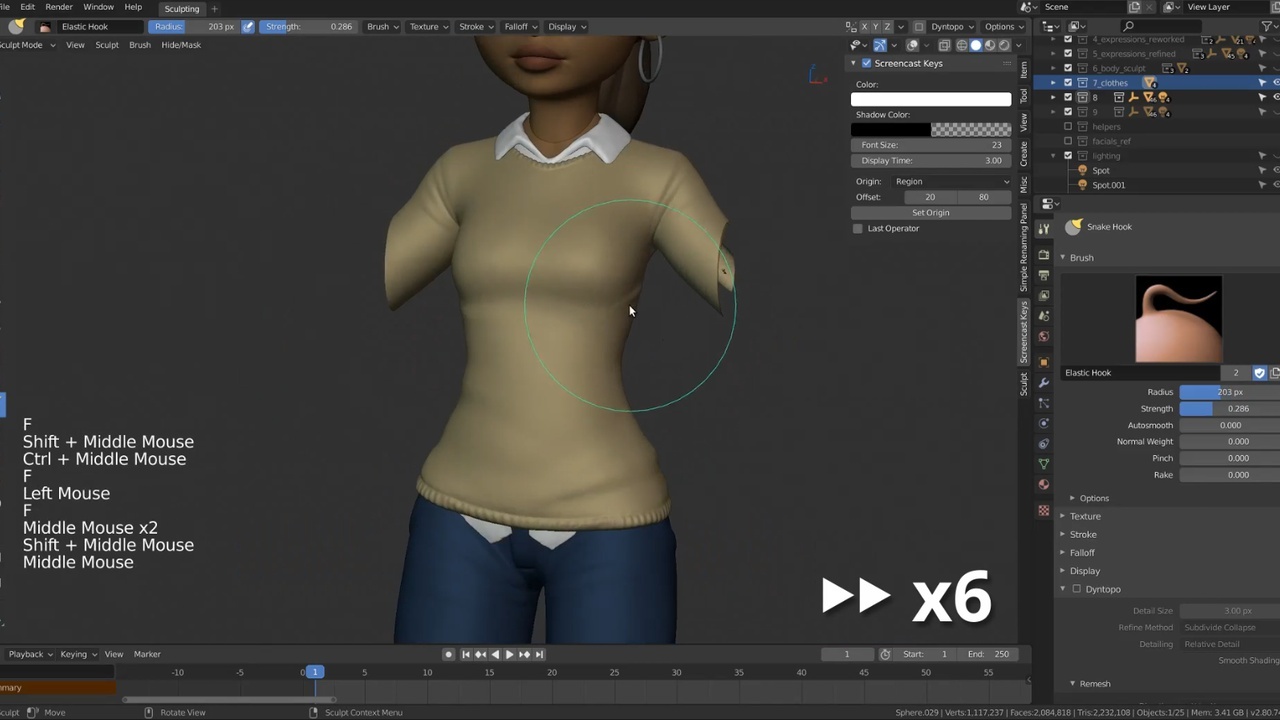Adjust the Strength slider in Brush settings
This screenshot has height=720, width=1280.
click(x=1215, y=408)
